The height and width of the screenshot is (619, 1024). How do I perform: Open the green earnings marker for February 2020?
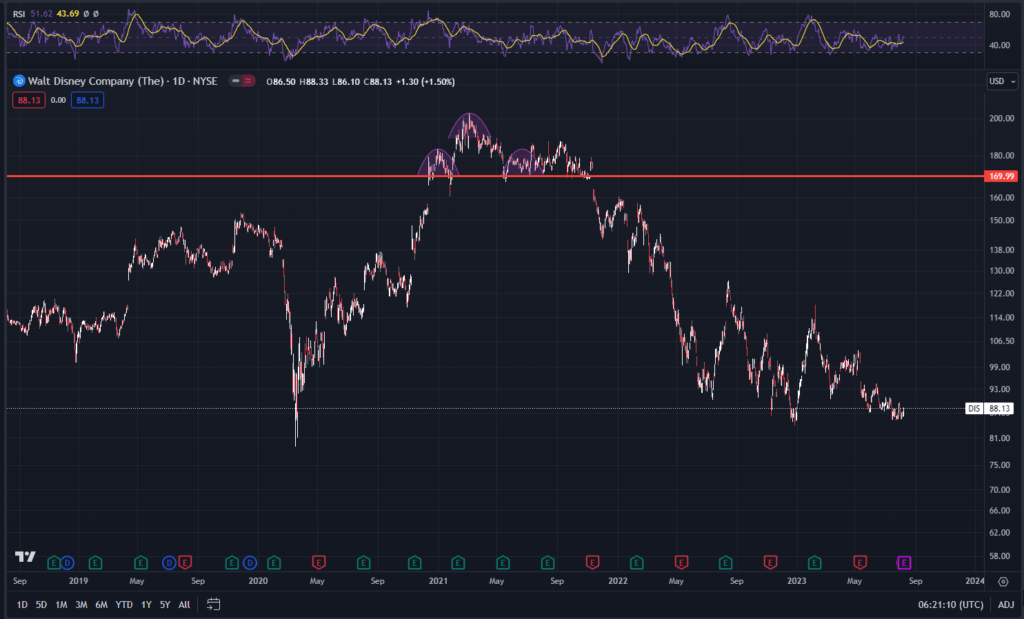[x=274, y=562]
